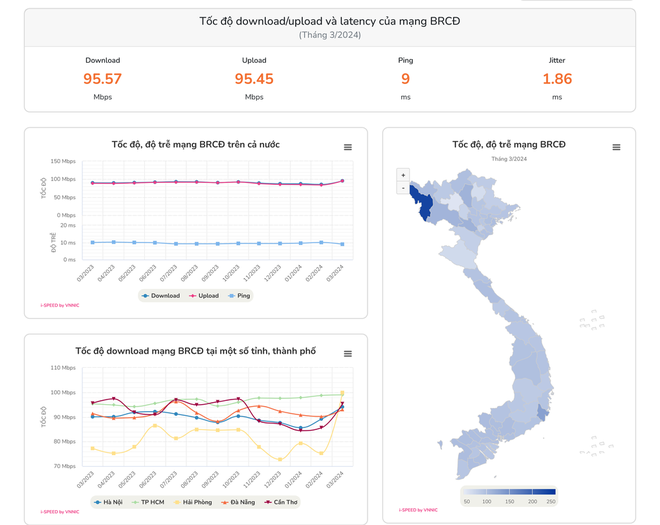Toggle the Download series in legend
The image size is (660, 525).
160,295
